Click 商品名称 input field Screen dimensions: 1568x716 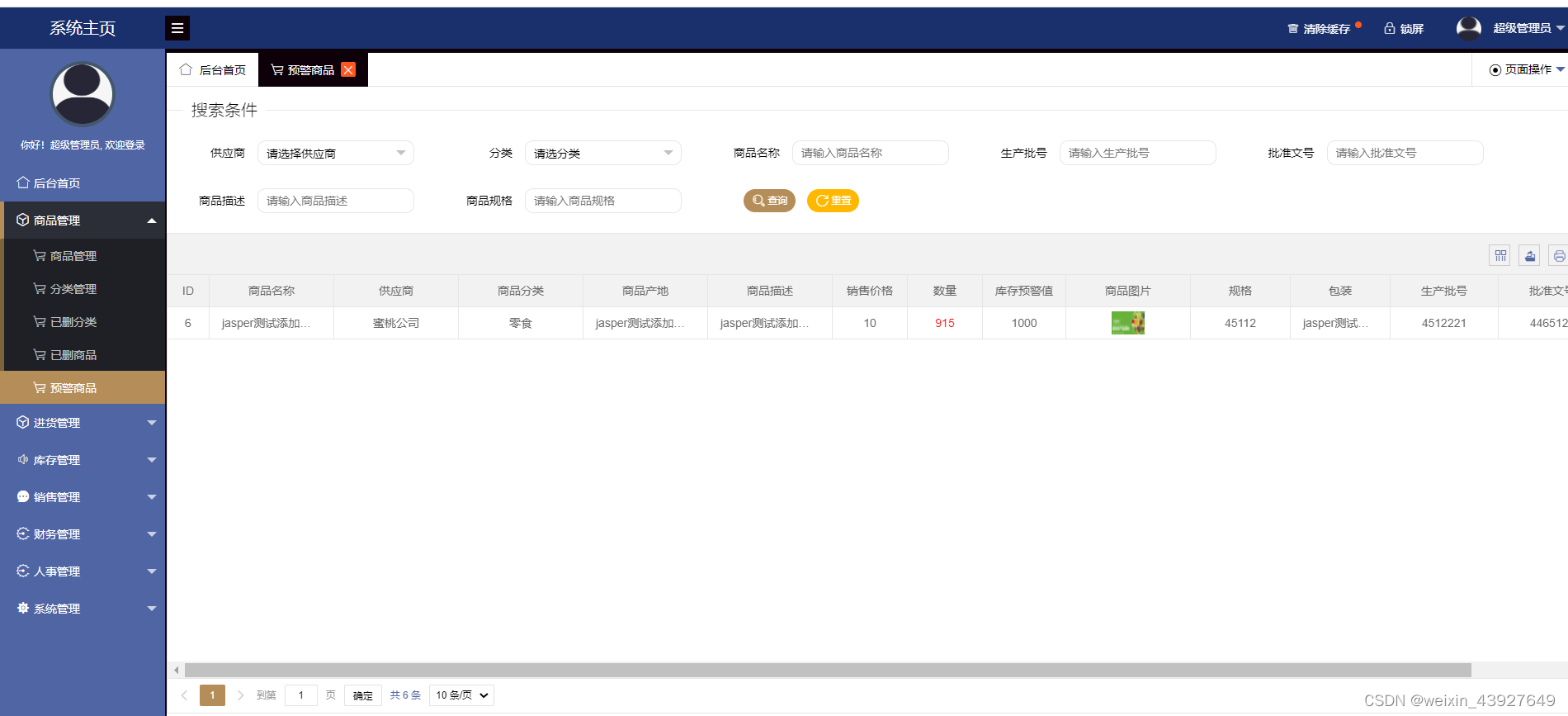point(871,153)
